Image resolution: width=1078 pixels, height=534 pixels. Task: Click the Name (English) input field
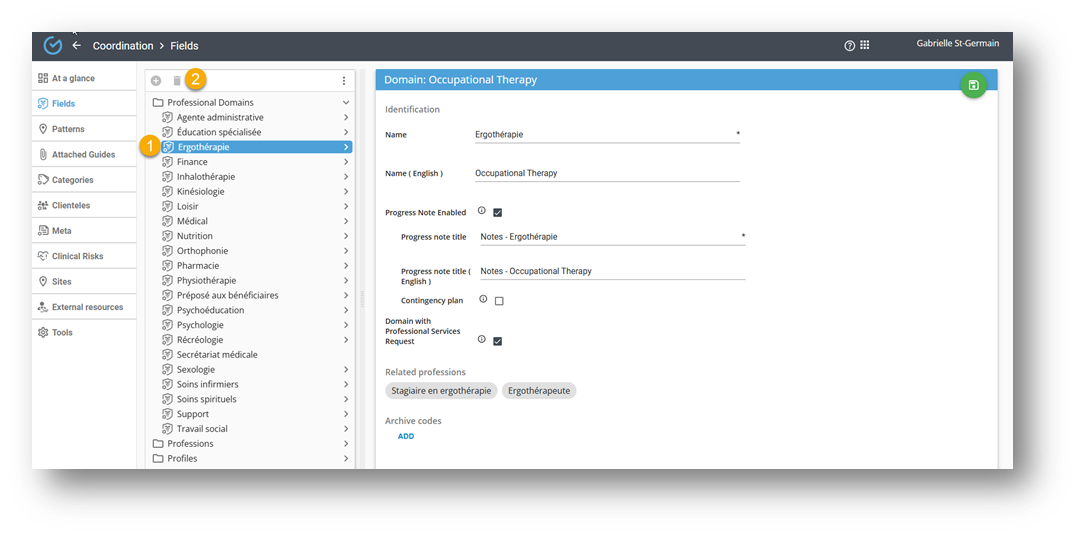(606, 173)
